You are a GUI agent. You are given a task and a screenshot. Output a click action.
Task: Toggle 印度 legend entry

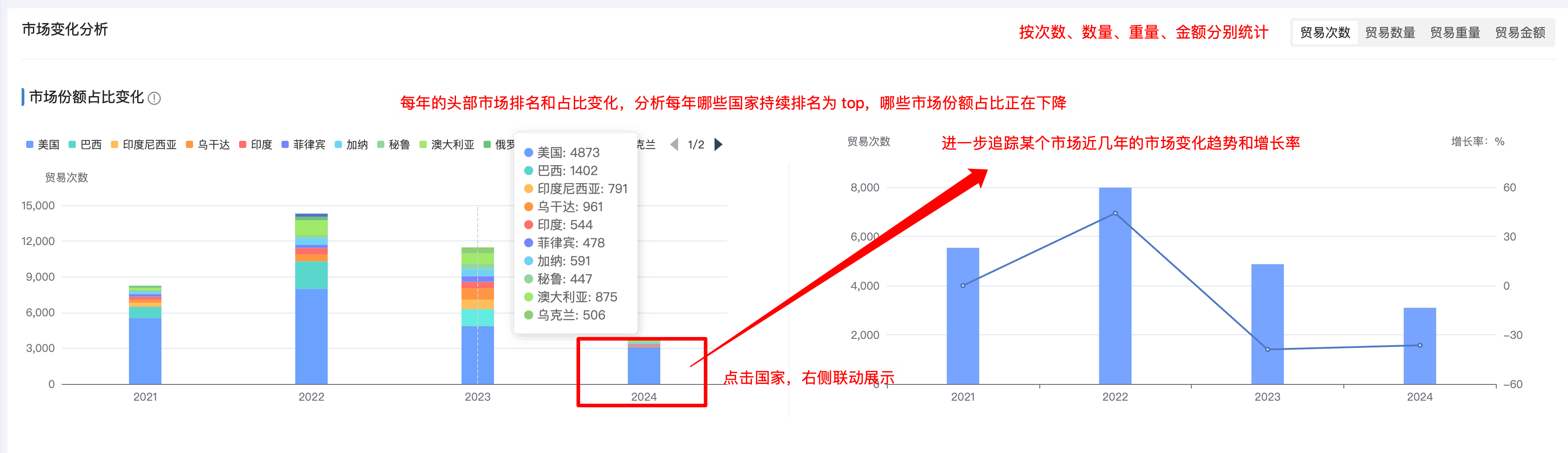[256, 144]
